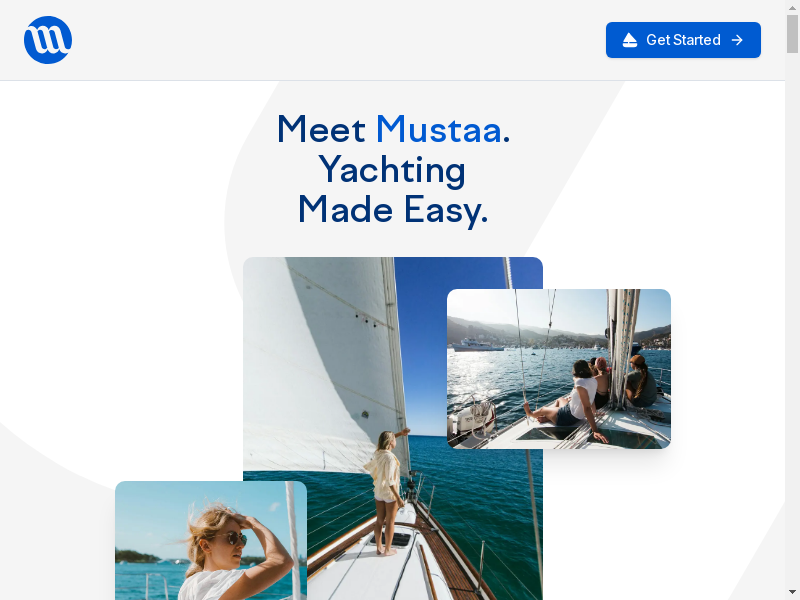800x600 pixels.
Task: Click the empty gray header bar area
Action: [337, 40]
